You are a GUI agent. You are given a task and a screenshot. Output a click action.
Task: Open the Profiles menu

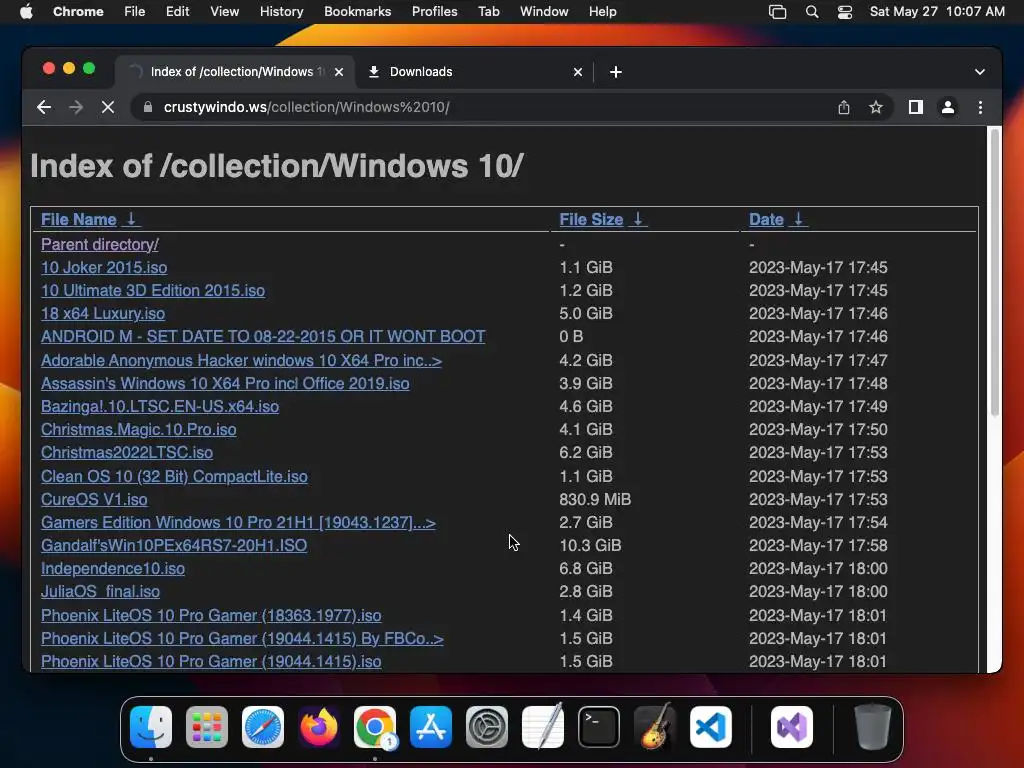(434, 12)
